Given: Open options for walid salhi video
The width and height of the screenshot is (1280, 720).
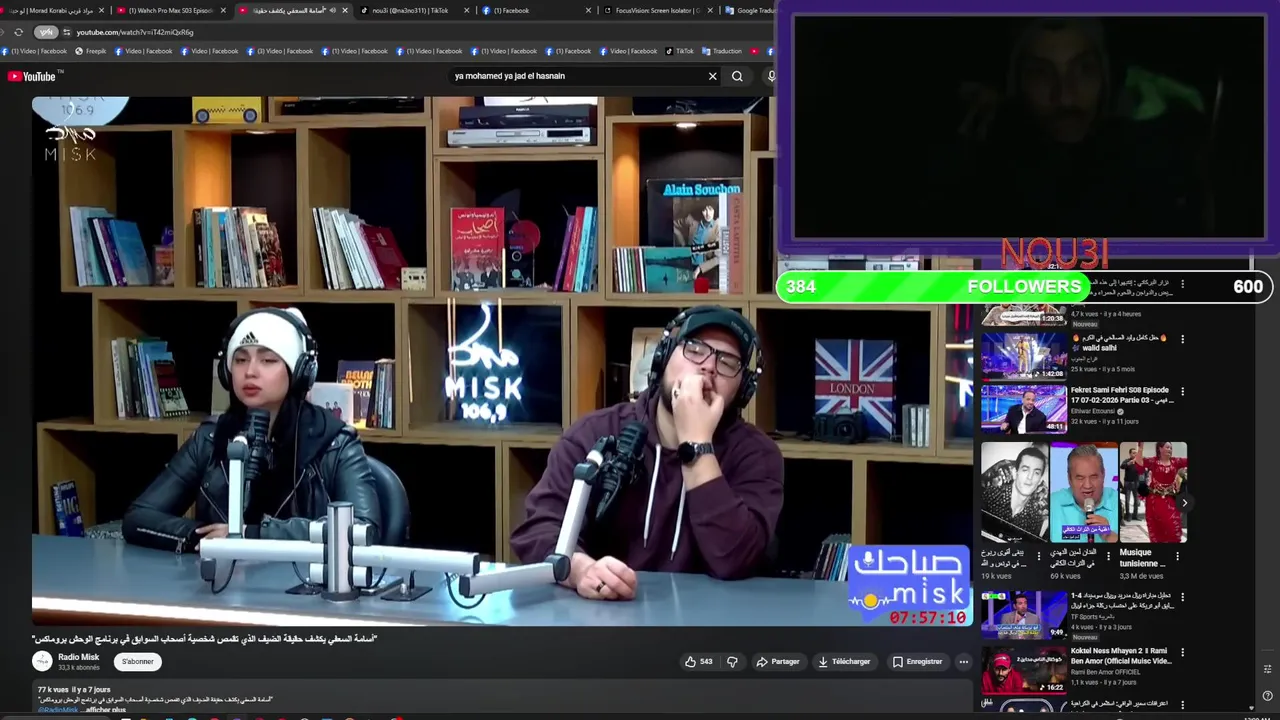Looking at the screenshot, I should [1182, 339].
